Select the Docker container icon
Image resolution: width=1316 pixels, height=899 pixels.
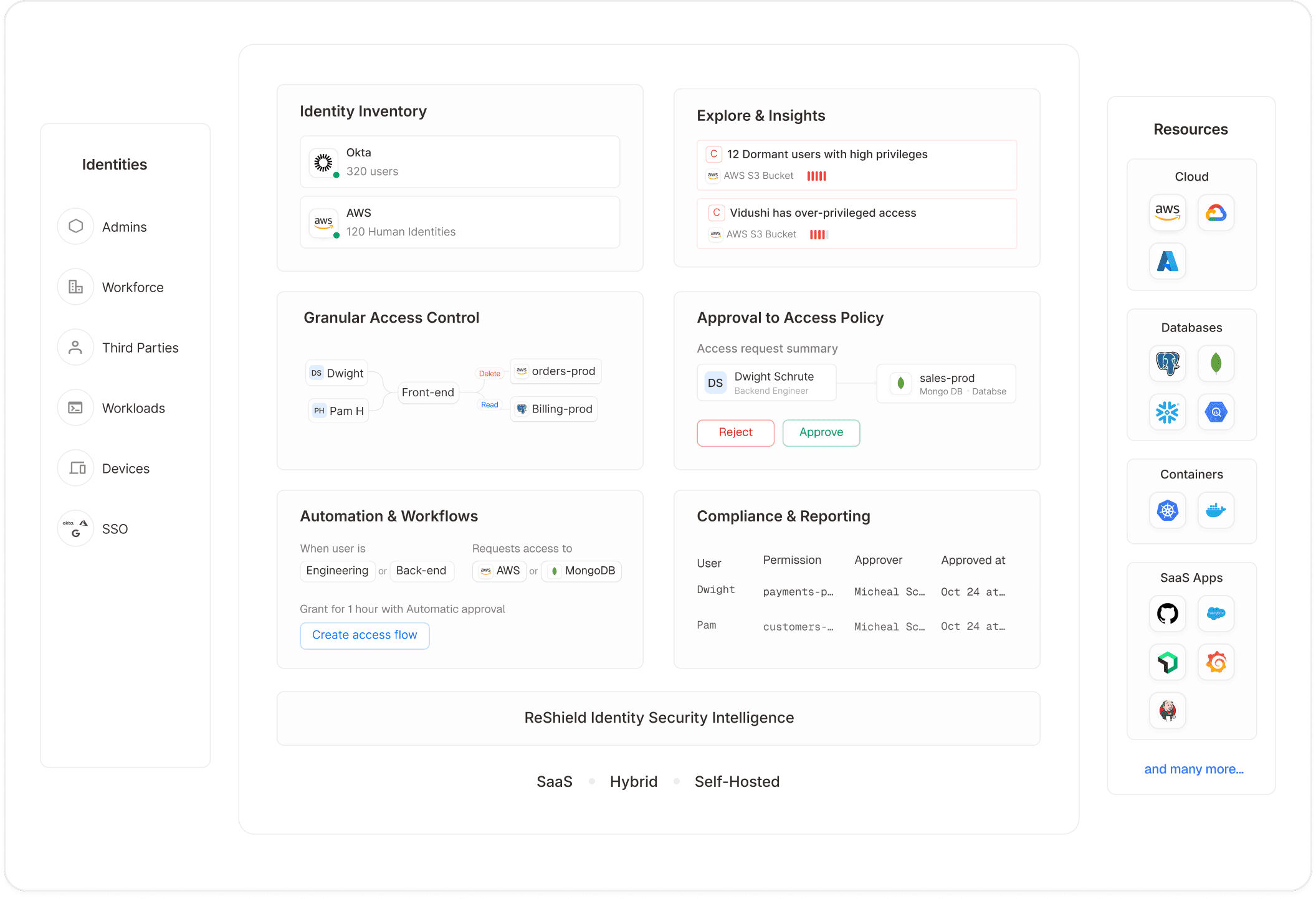tap(1216, 510)
